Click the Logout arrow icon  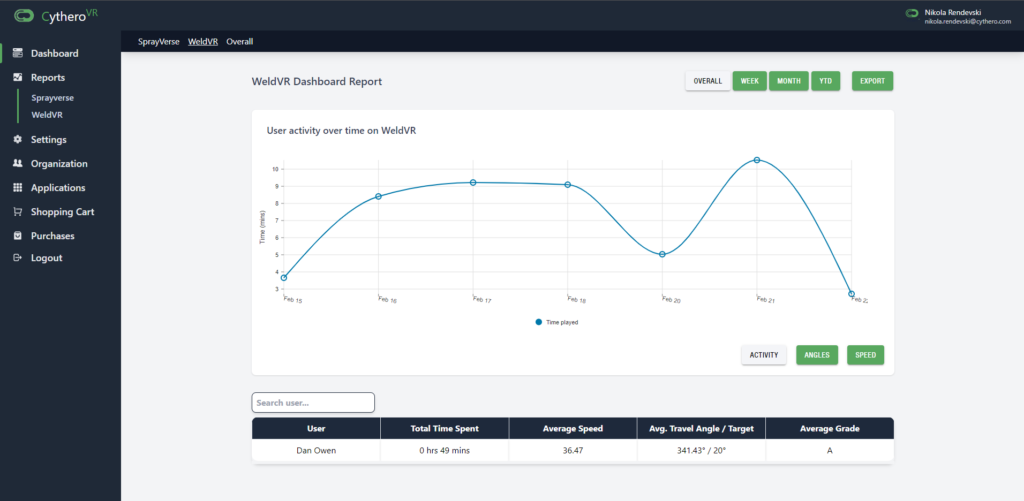click(x=18, y=258)
